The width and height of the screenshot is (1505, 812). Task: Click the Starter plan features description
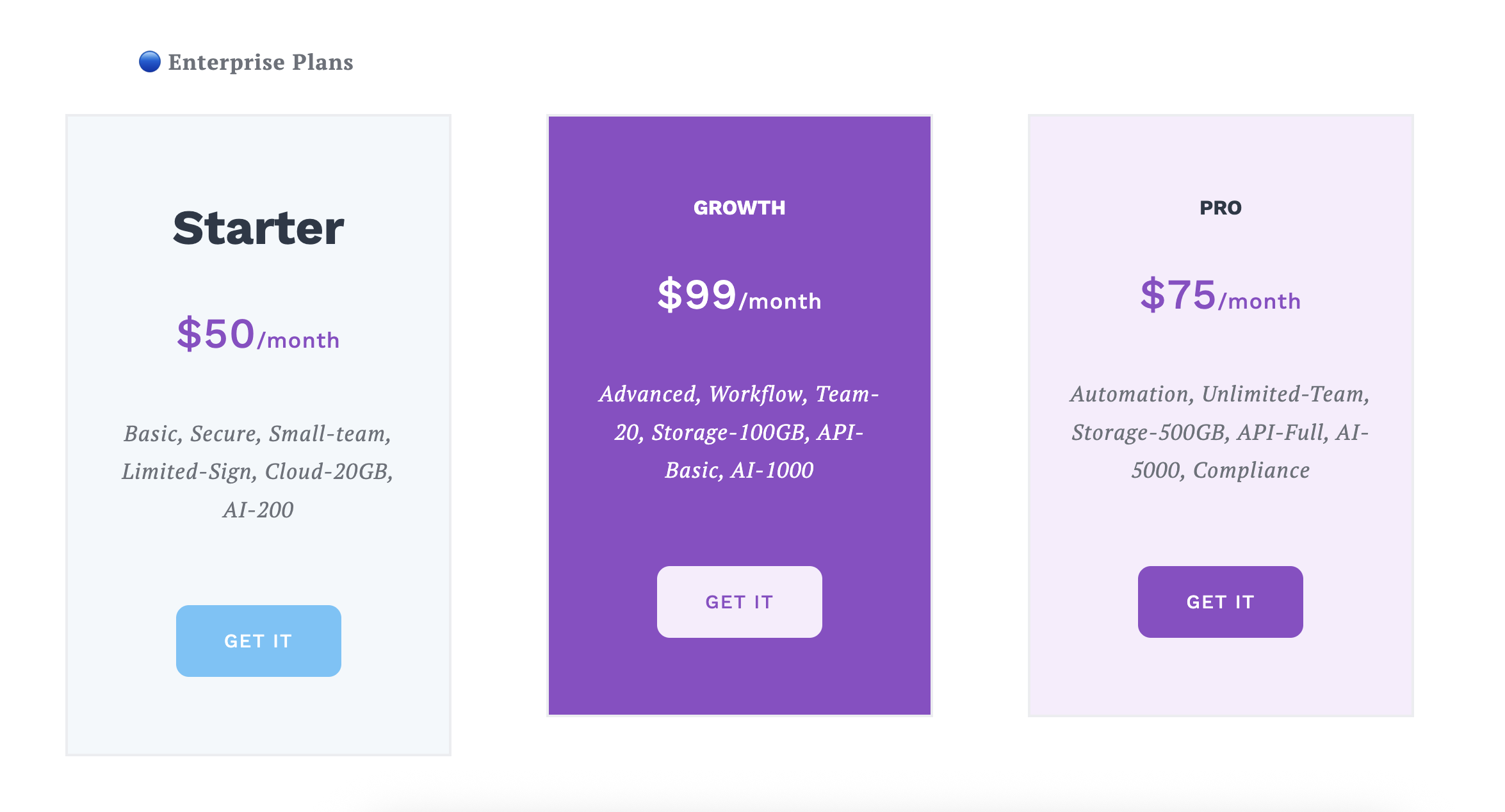pos(258,471)
